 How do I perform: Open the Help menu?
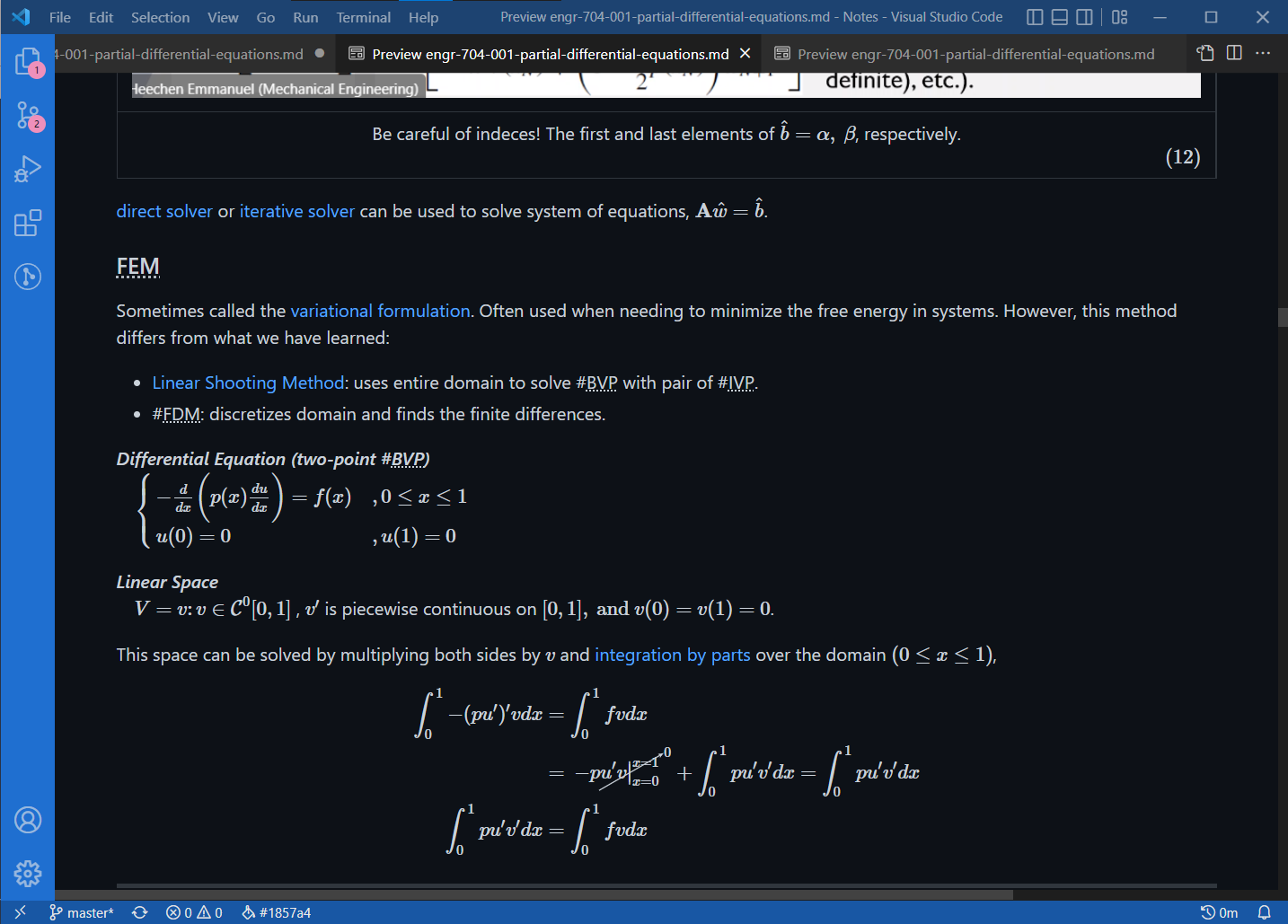point(423,17)
